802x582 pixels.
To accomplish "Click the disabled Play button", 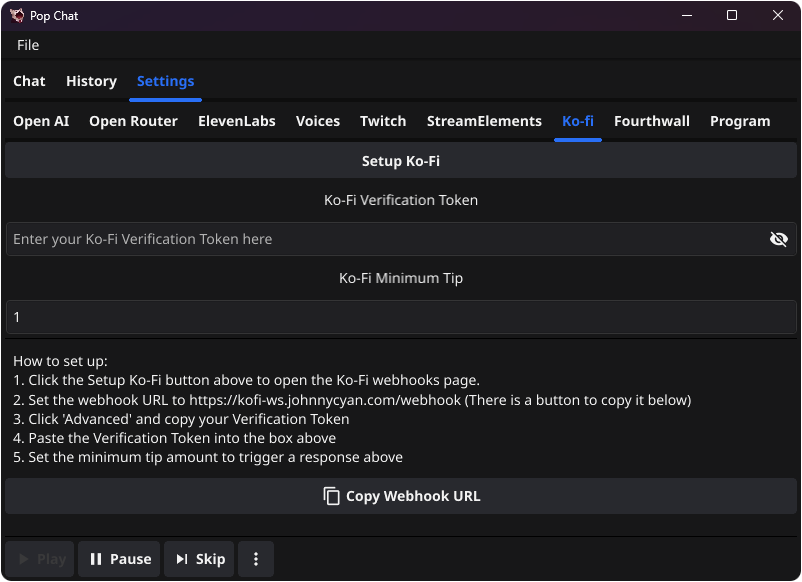I will coord(40,559).
